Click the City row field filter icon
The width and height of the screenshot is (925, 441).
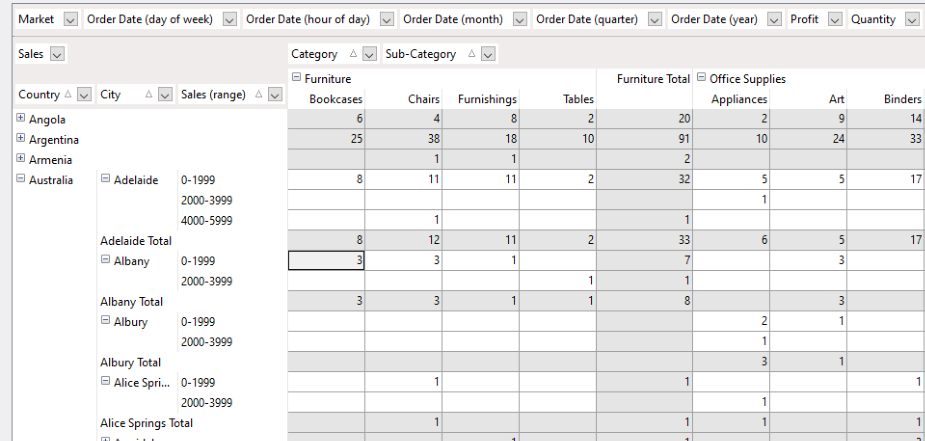point(165,95)
